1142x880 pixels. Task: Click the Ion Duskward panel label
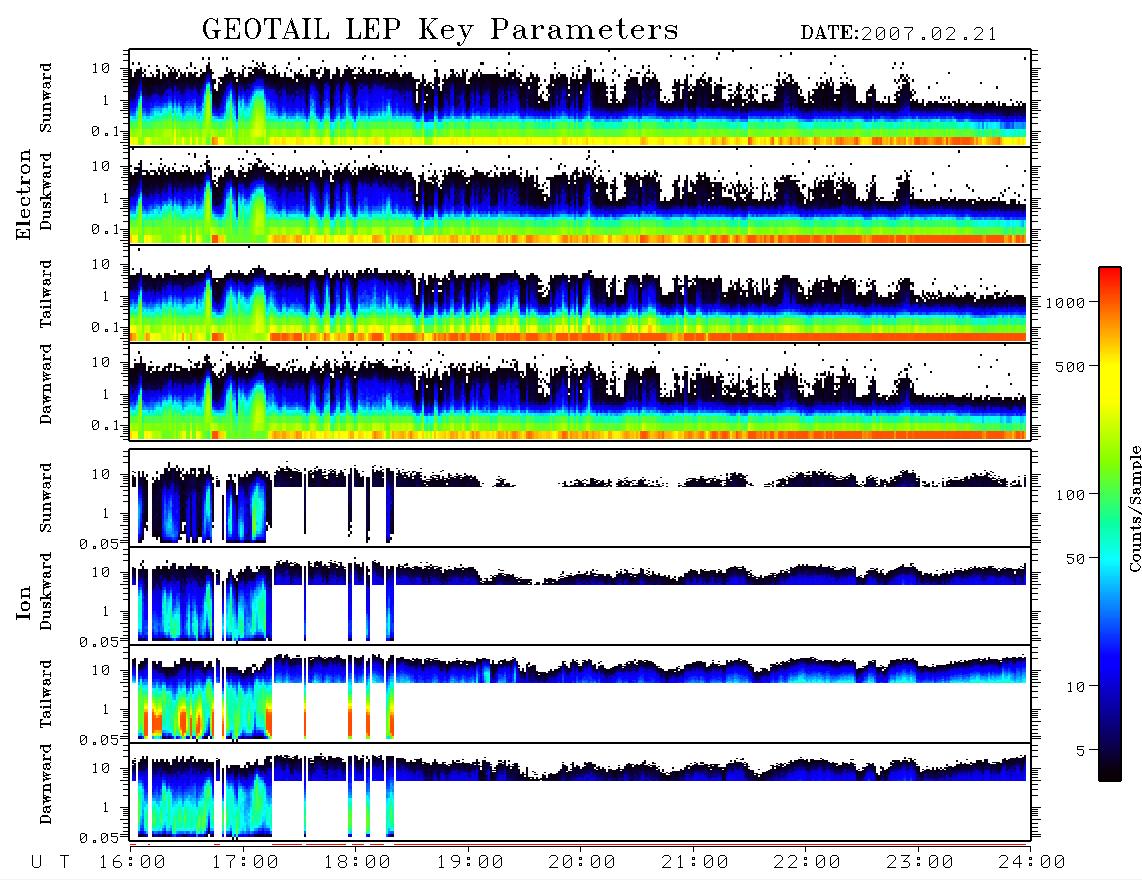[46, 592]
